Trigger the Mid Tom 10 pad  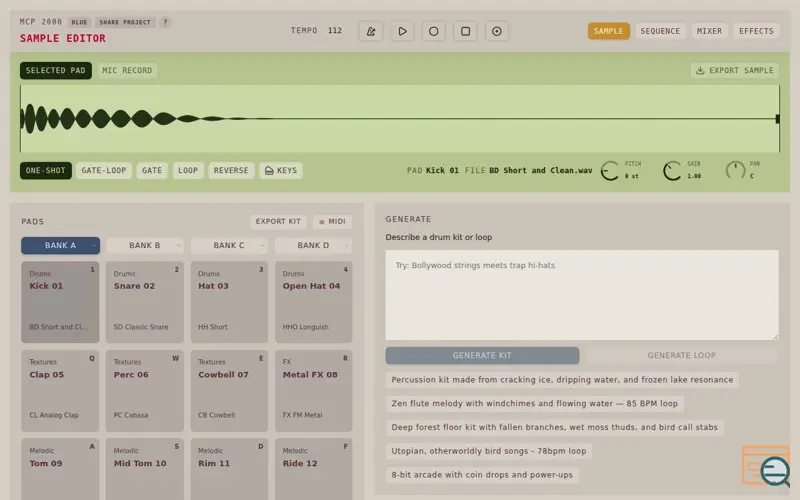click(x=144, y=469)
